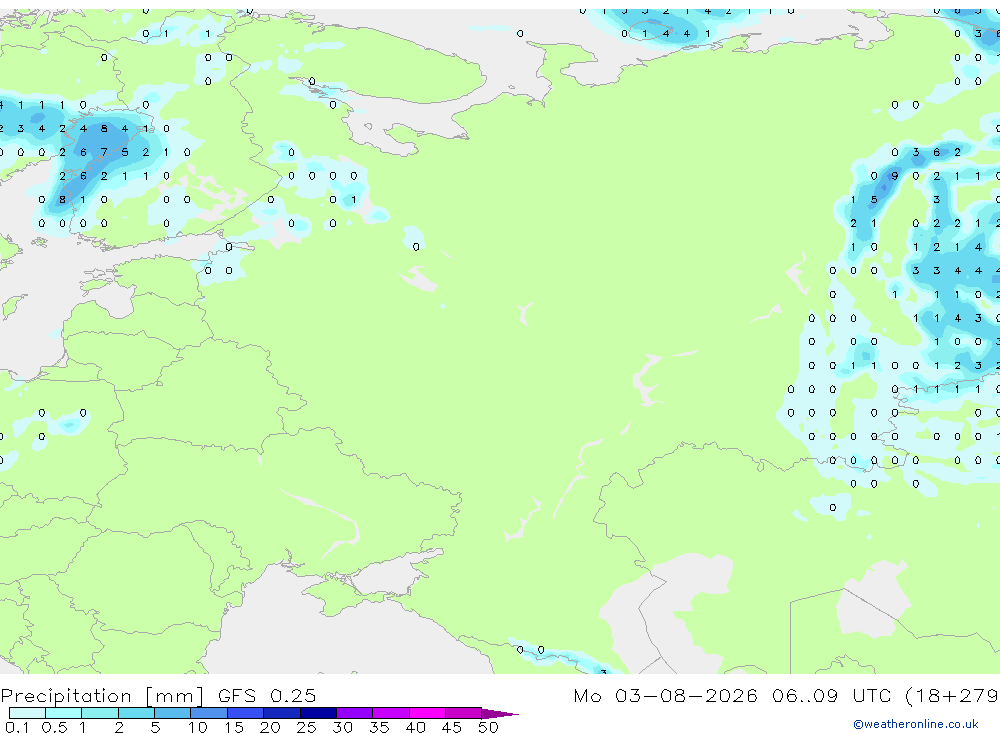Viewport: 1000px width, 733px height.
Task: Click the legend label '0.1'
Action: tap(17, 727)
